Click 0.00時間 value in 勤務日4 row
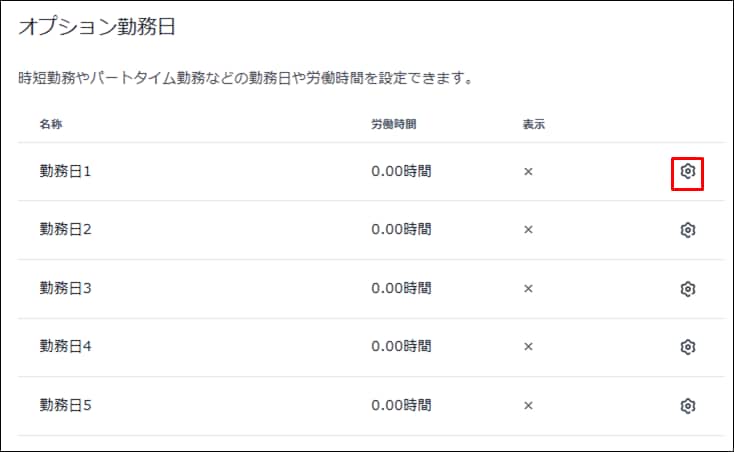734x452 pixels. [401, 347]
